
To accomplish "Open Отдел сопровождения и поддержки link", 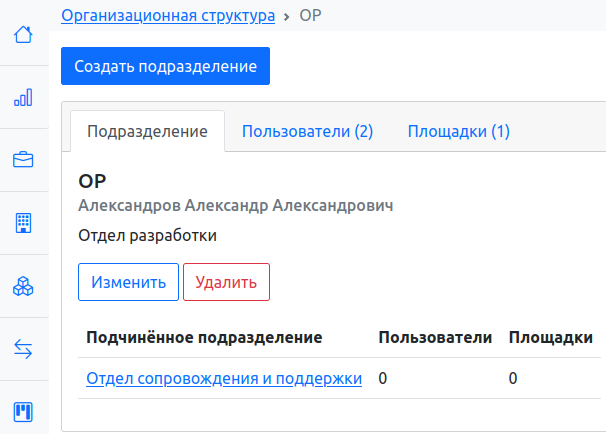I will [224, 378].
